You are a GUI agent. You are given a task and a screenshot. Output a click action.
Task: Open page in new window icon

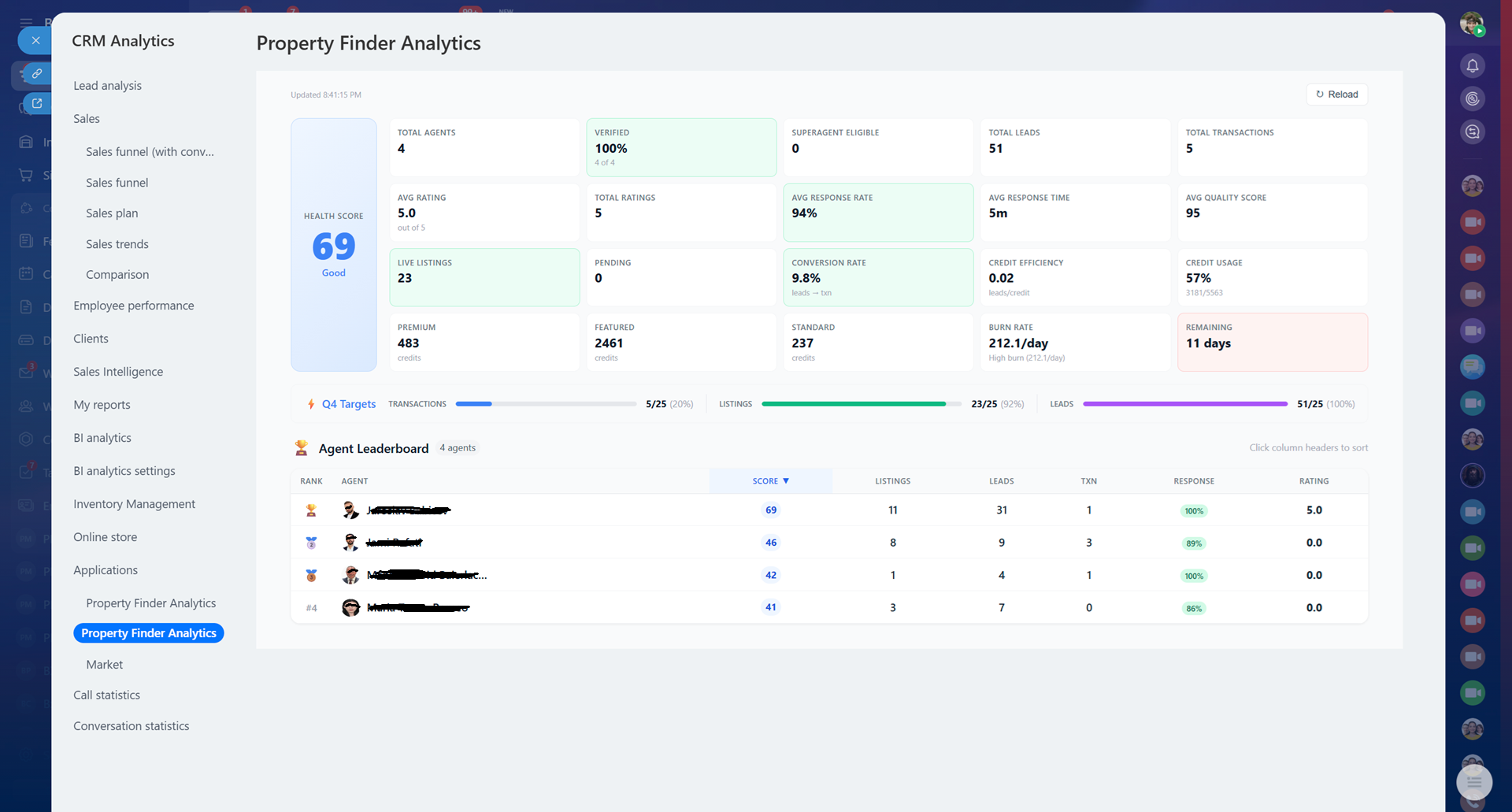tap(36, 103)
